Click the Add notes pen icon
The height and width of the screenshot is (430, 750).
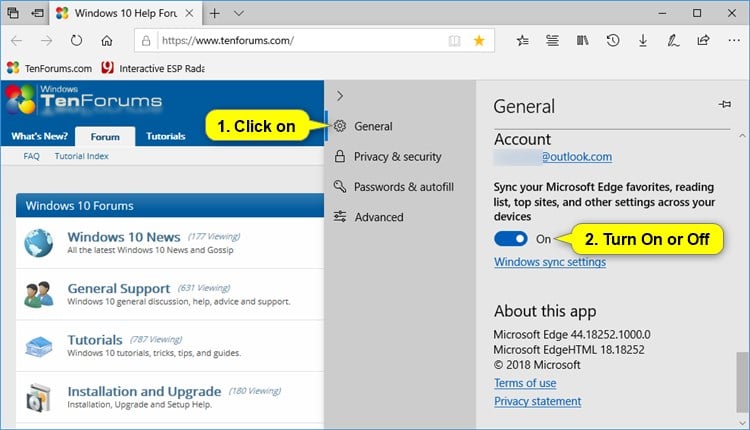pyautogui.click(x=673, y=41)
